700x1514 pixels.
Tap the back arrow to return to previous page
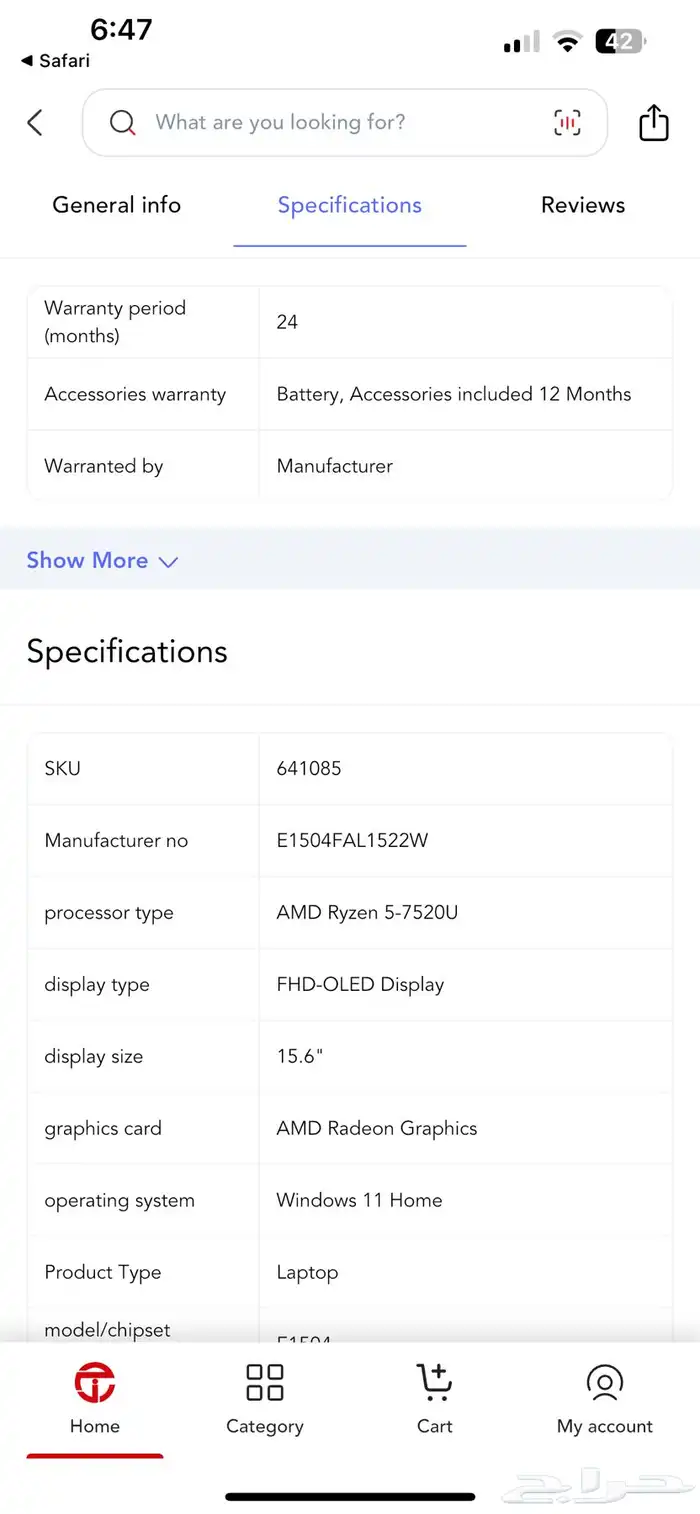(x=35, y=122)
